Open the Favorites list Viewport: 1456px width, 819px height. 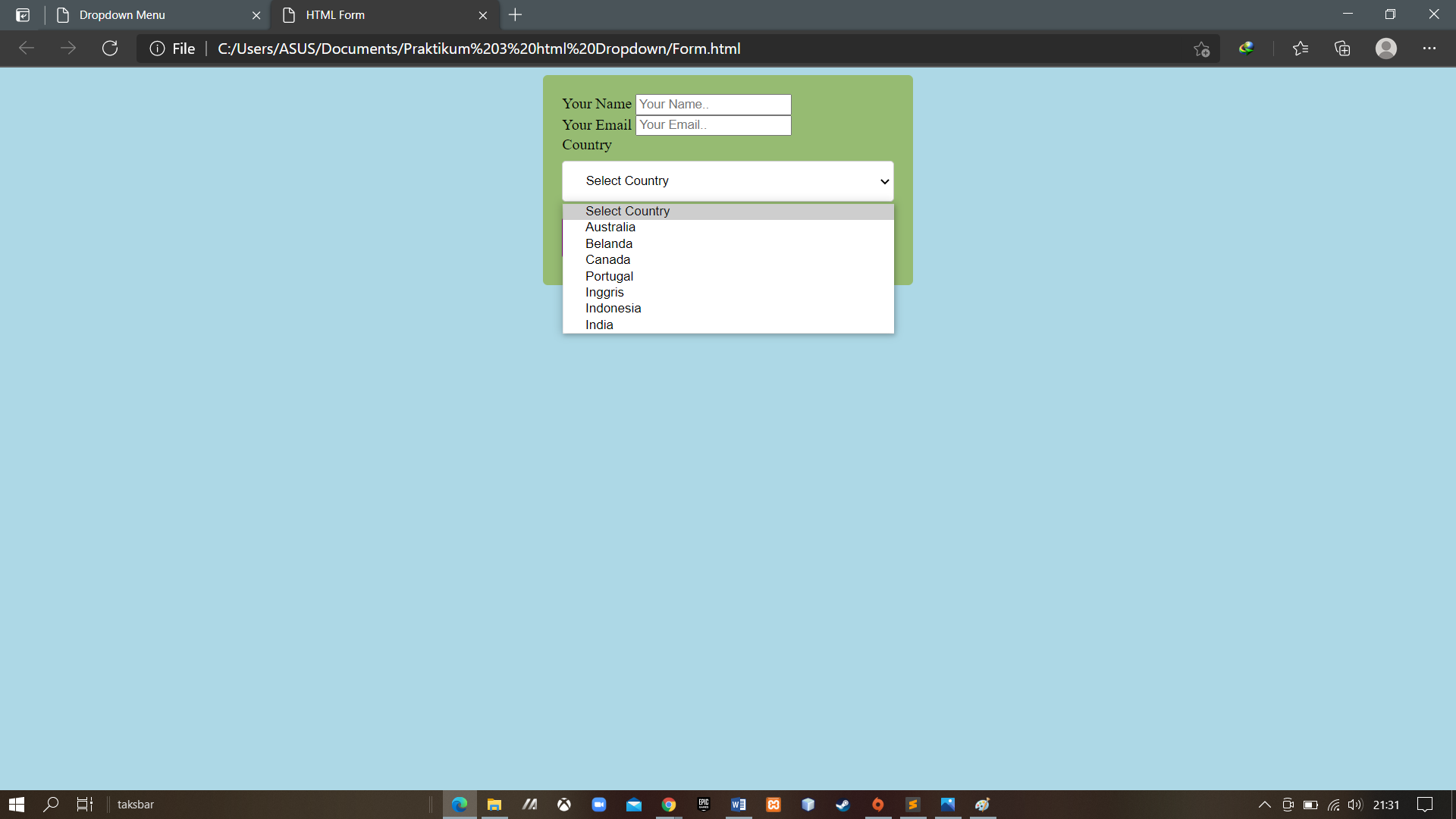pyautogui.click(x=1300, y=48)
